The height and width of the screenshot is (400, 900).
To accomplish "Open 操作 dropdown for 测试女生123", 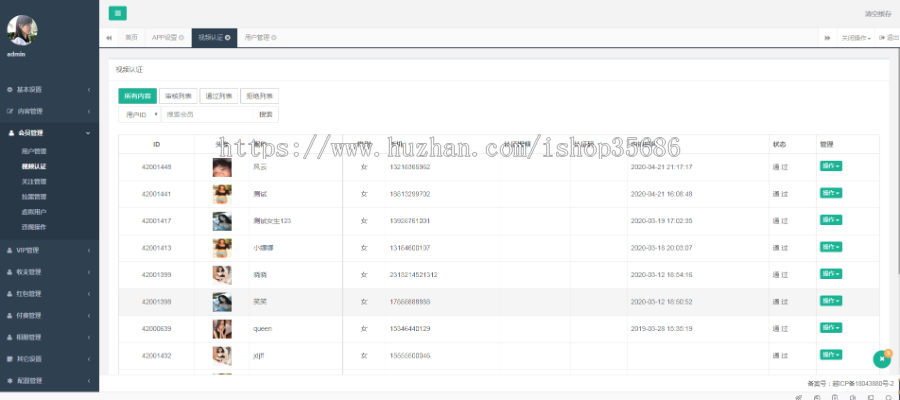I will 831,220.
